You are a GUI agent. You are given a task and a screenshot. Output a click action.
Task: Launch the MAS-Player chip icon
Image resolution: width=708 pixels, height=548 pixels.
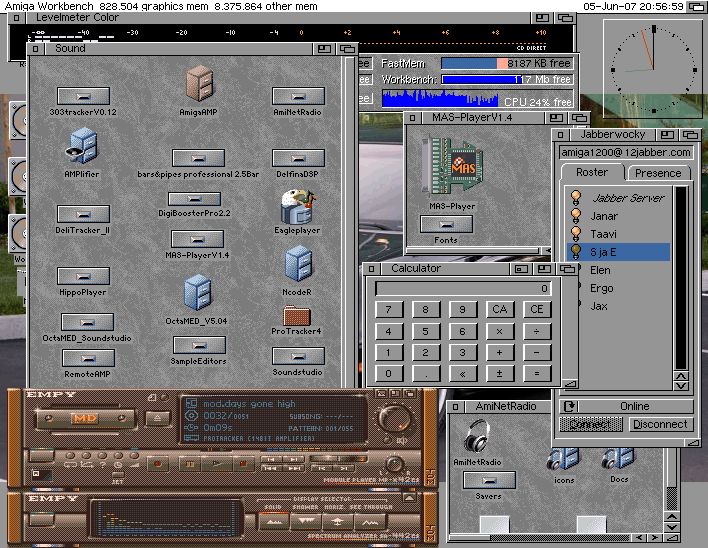tap(452, 166)
